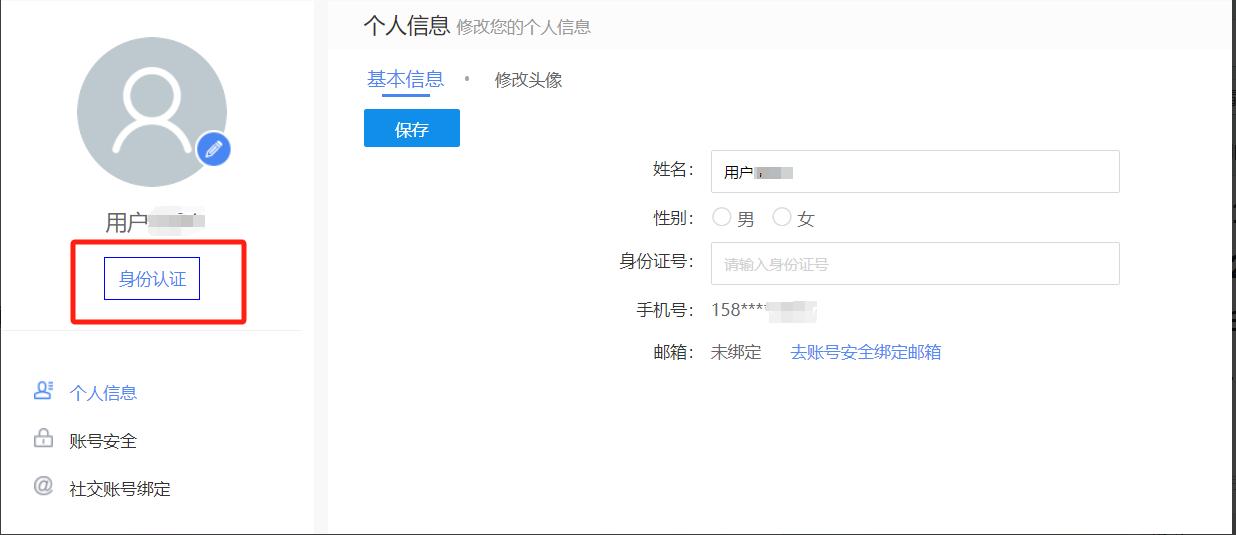This screenshot has width=1236, height=535.
Task: Click the person icon beside 个人信息
Action: (x=43, y=391)
